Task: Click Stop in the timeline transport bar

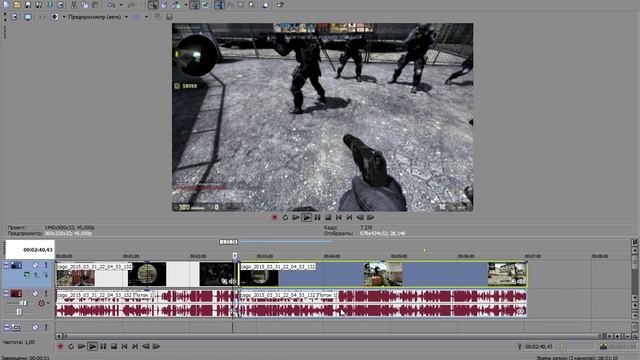Action: click(114, 347)
